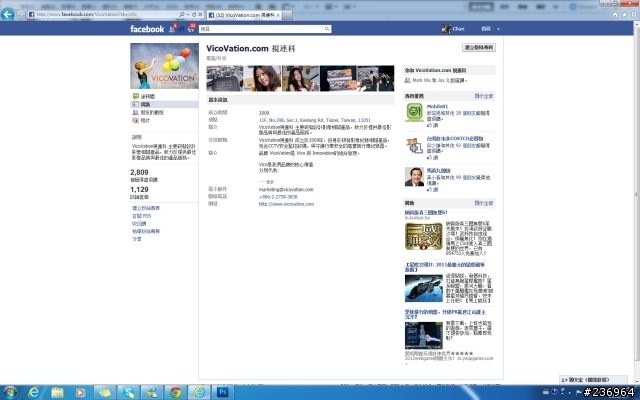Open the fourth photo strip thumbnail
Viewport: 640px width, 400px height.
pos(338,78)
